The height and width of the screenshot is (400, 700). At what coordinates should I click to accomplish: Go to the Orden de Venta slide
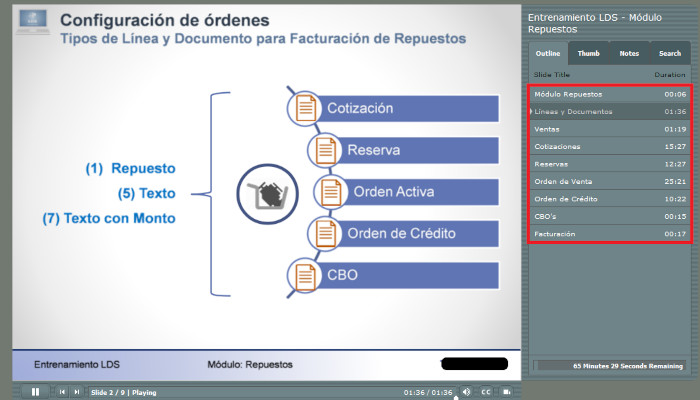[x=608, y=181]
